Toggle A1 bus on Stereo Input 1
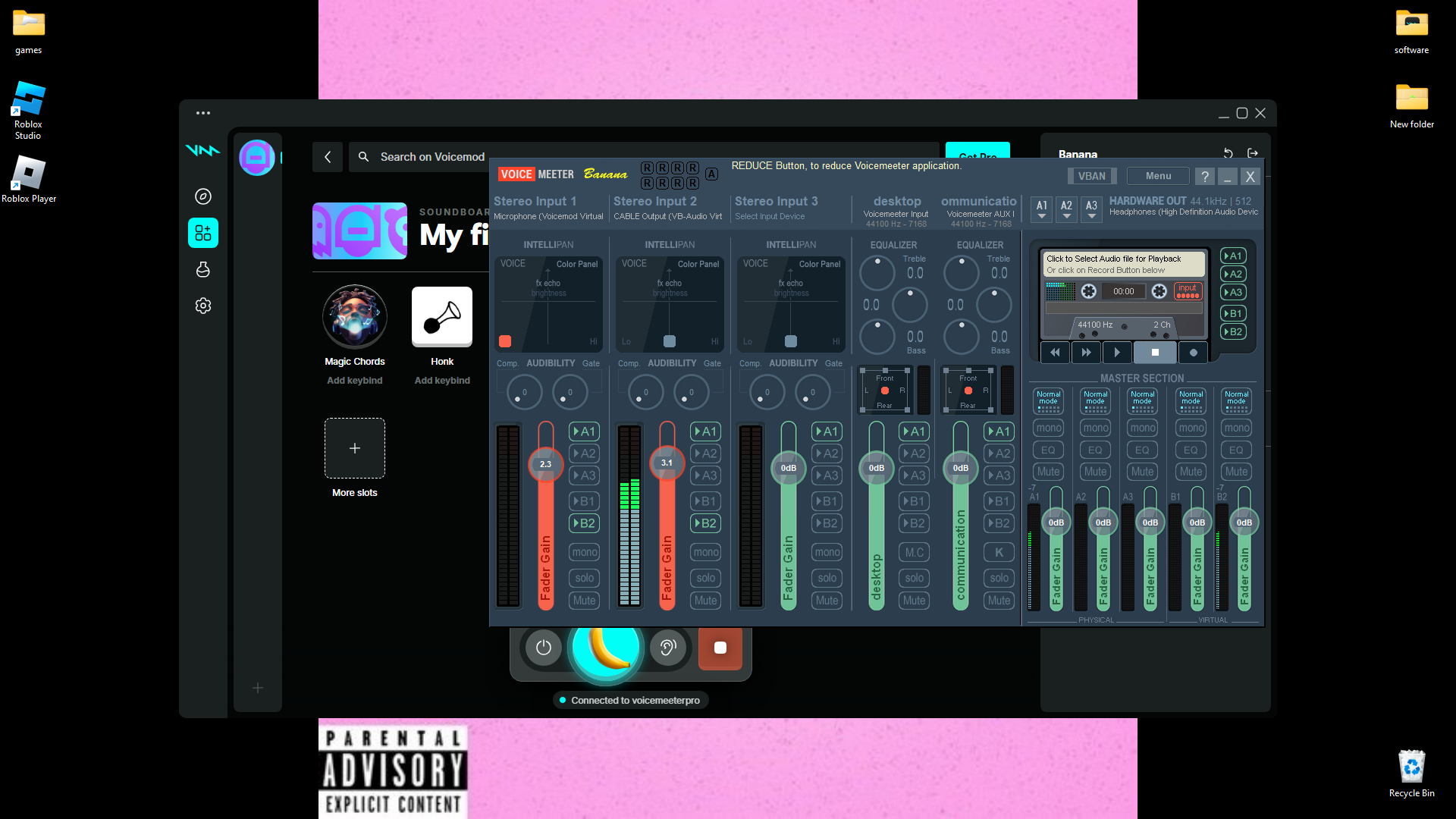This screenshot has width=1456, height=819. [x=584, y=431]
